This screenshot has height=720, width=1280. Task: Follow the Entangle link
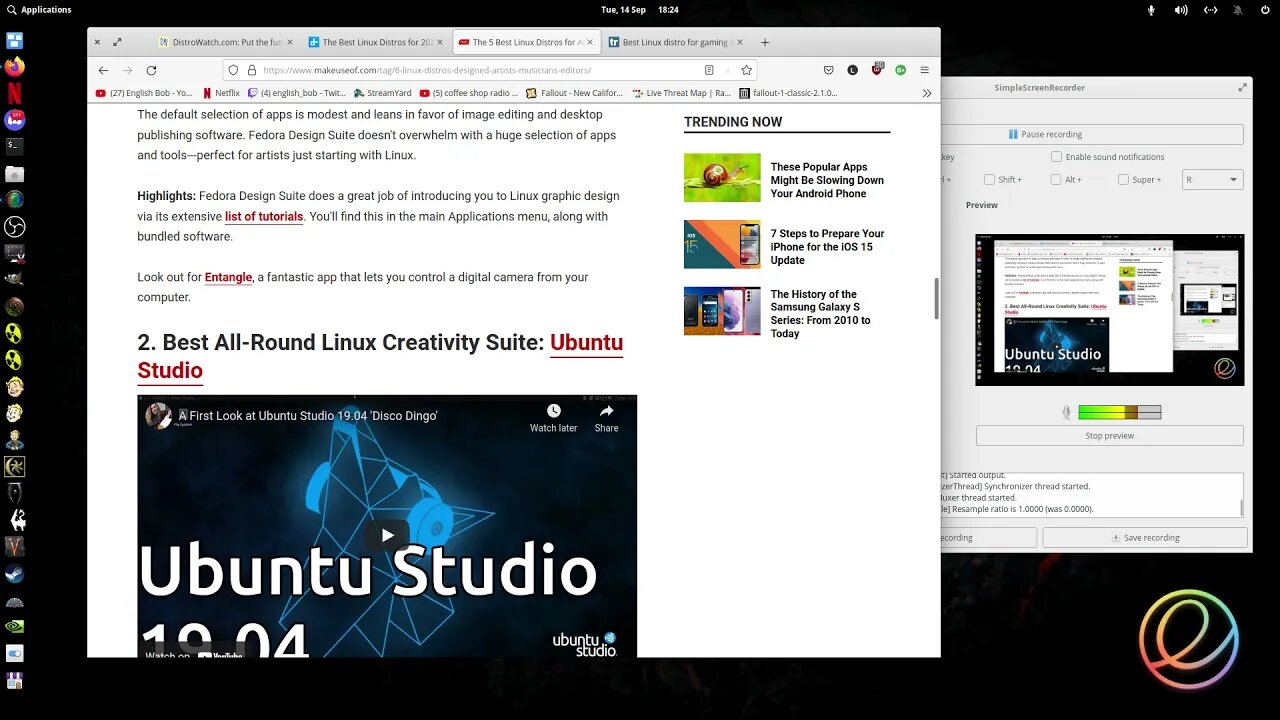[228, 277]
